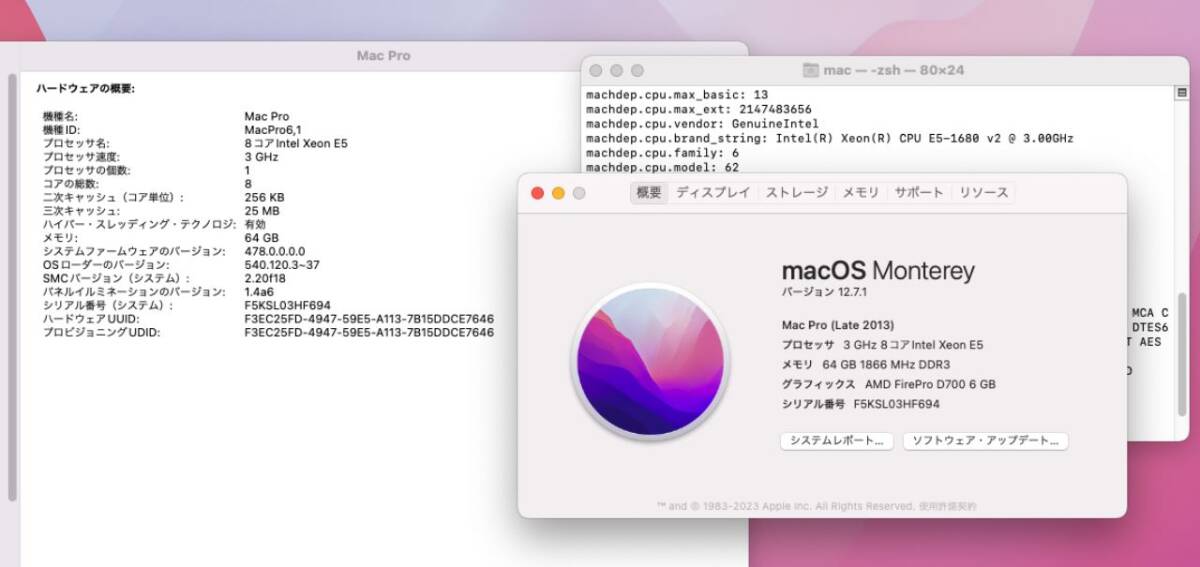The height and width of the screenshot is (567, 1200).
Task: Click the ソフトウェア・アップデート button
Action: click(986, 441)
